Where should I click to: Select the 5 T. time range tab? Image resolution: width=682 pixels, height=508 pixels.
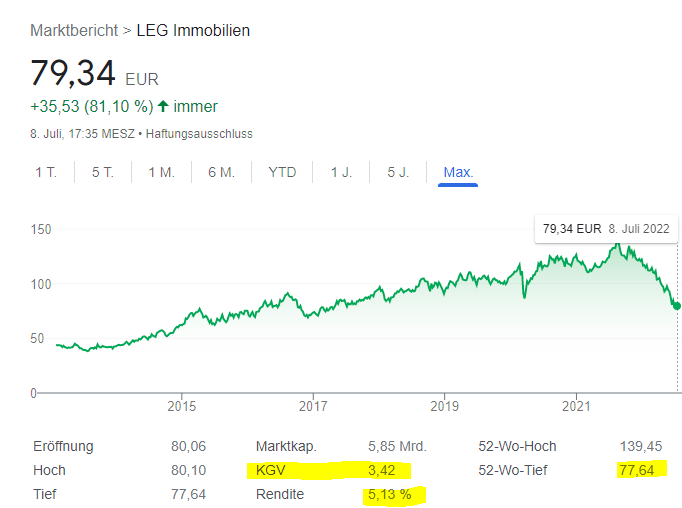tap(103, 172)
